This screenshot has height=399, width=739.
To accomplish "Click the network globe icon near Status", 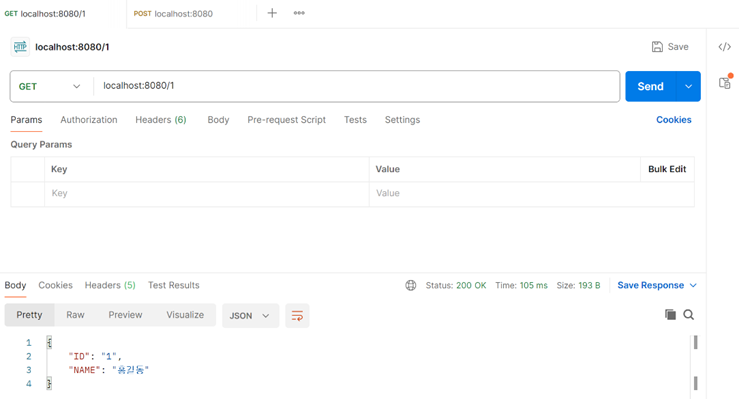I will 411,285.
